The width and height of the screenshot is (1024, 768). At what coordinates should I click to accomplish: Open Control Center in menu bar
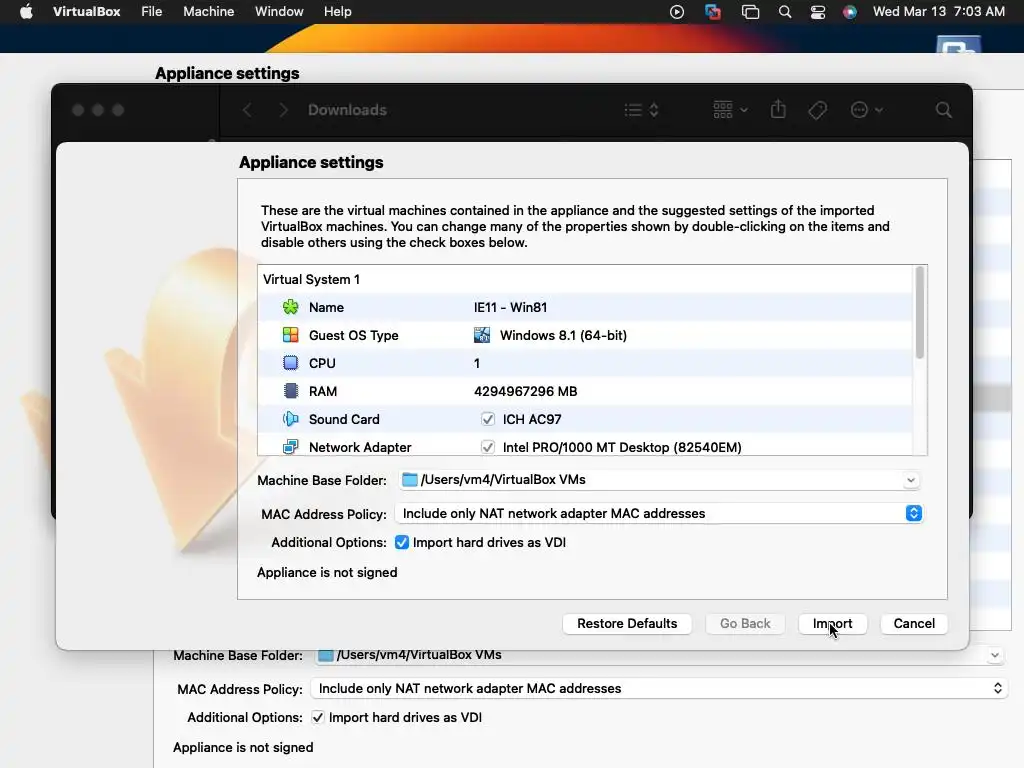point(818,12)
